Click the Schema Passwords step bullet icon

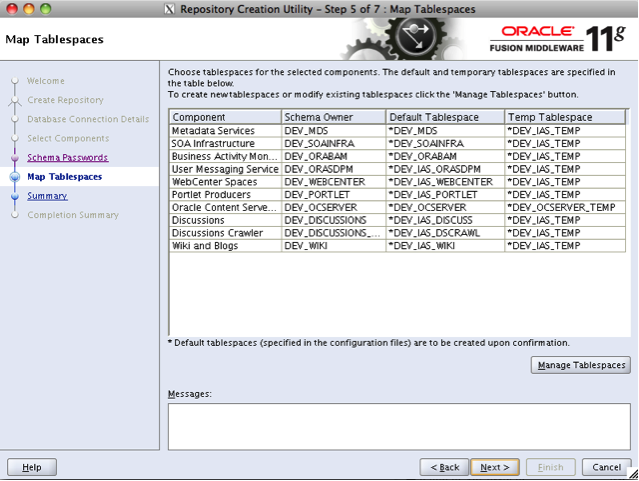(14, 158)
